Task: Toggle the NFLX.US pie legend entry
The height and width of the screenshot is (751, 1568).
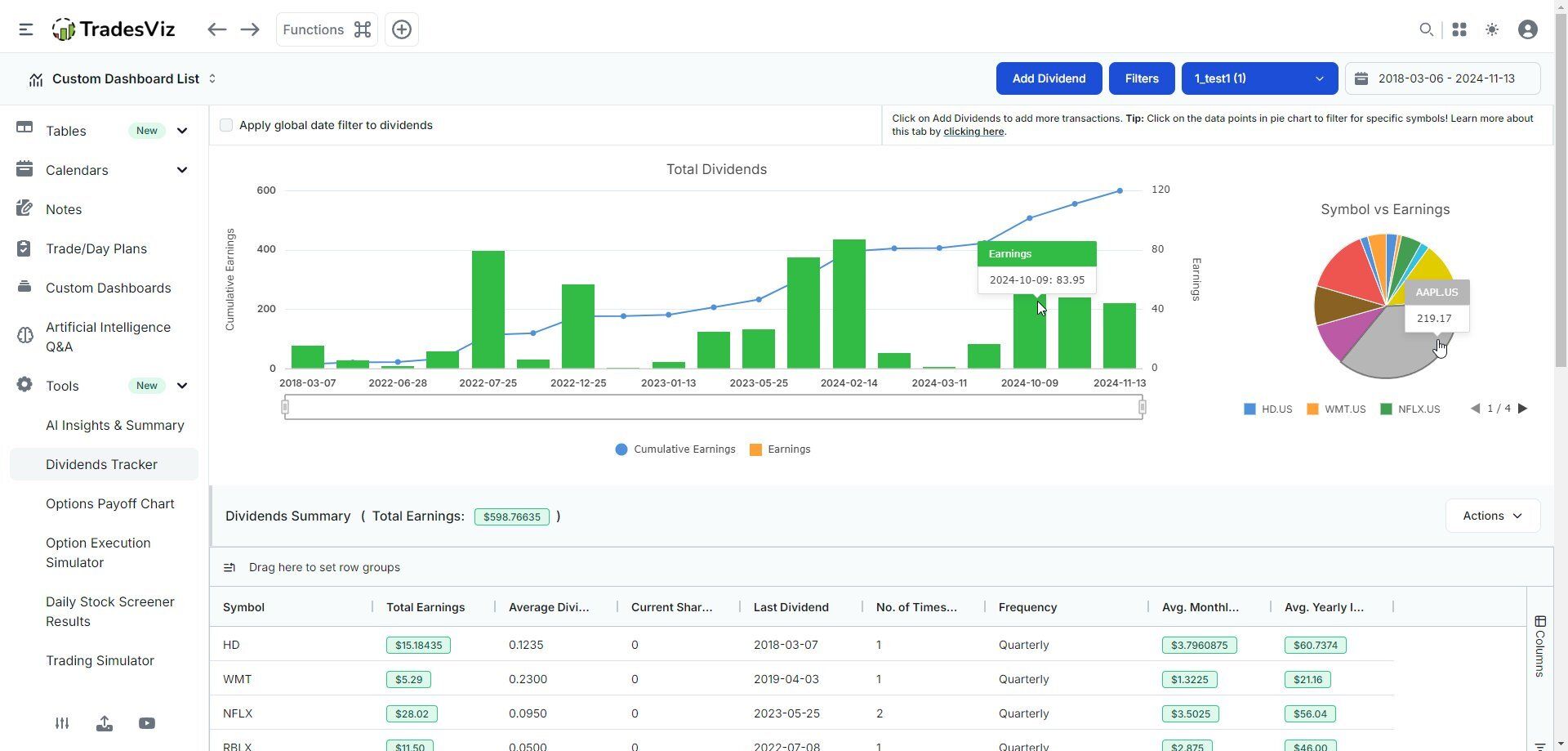Action: (1410, 409)
